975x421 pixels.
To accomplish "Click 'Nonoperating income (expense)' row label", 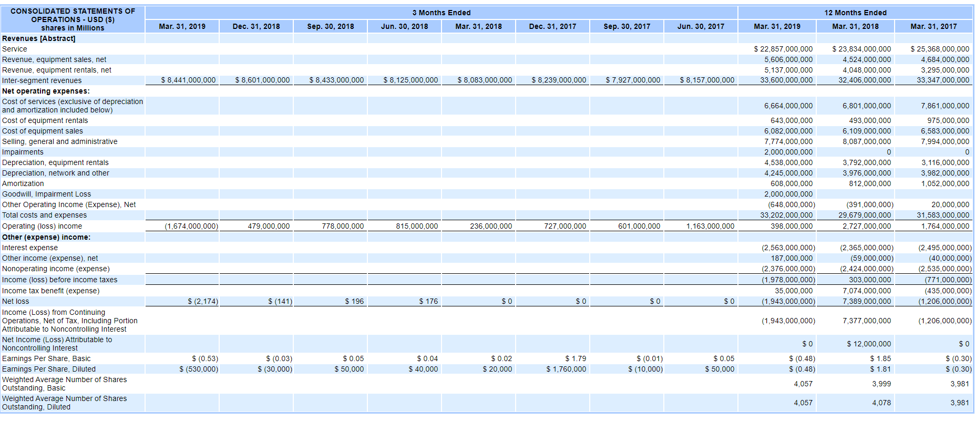I will point(56,269).
